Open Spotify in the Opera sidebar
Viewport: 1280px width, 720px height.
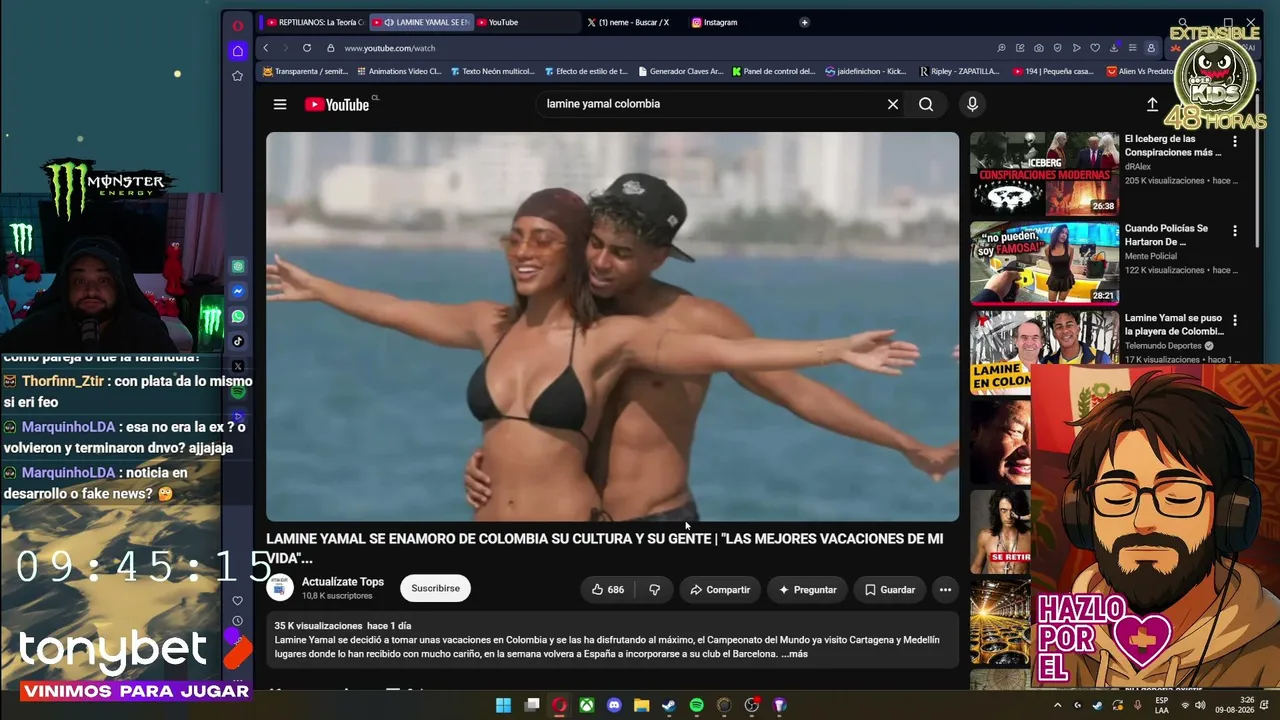click(x=238, y=392)
